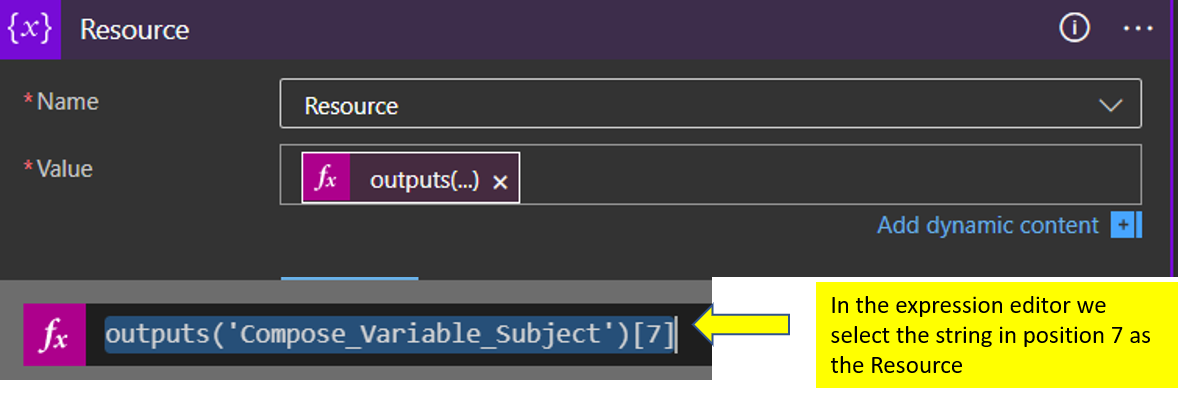Open the ellipsis more options menu
This screenshot has width=1178, height=395.
coord(1137,29)
